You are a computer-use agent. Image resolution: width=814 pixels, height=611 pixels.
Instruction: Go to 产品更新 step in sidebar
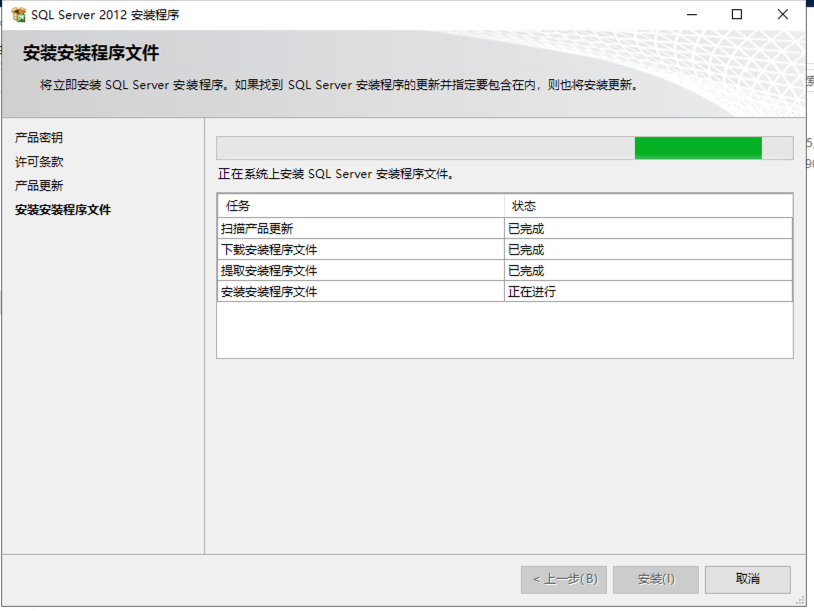pos(39,186)
